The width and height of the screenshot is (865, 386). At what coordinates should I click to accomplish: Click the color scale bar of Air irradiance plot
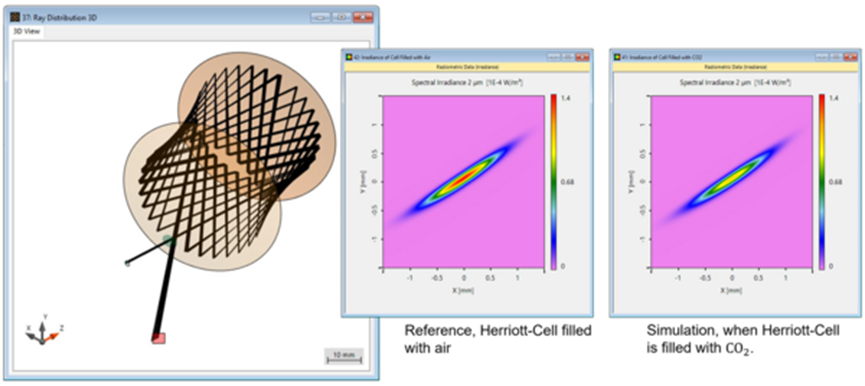tap(553, 182)
